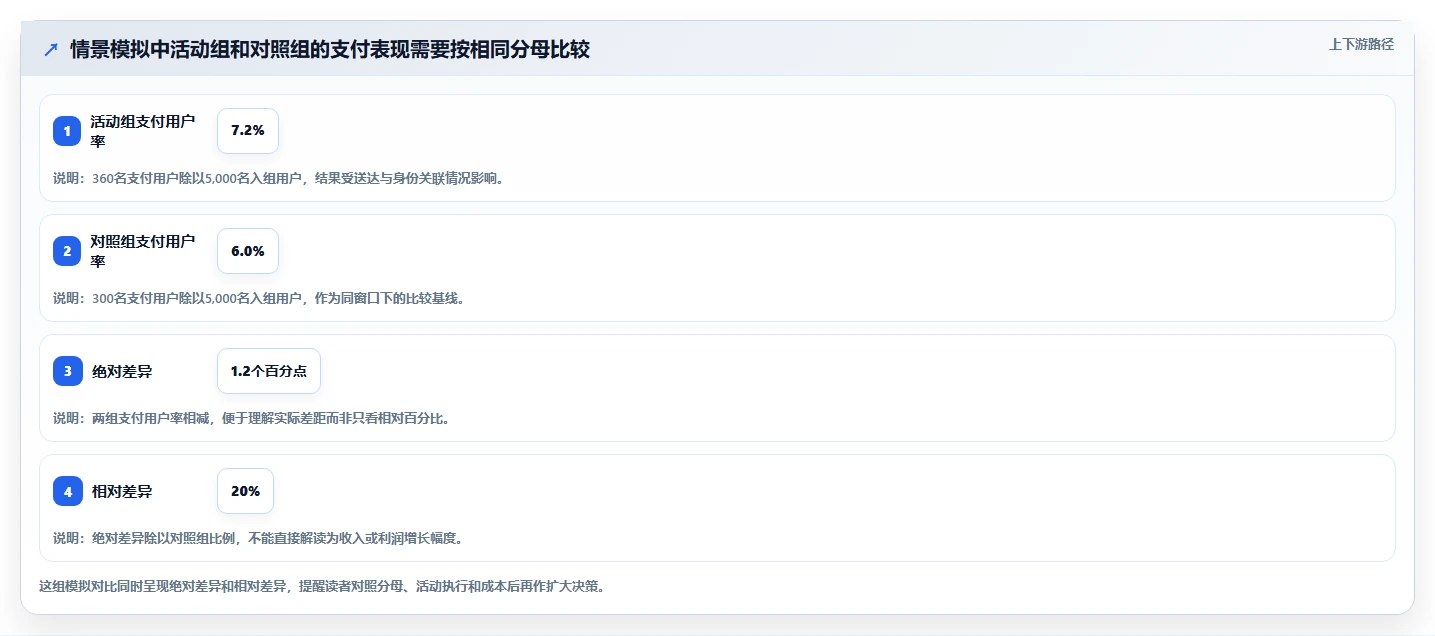Select the 7.2% value chip
This screenshot has height=636, width=1435.
248,131
